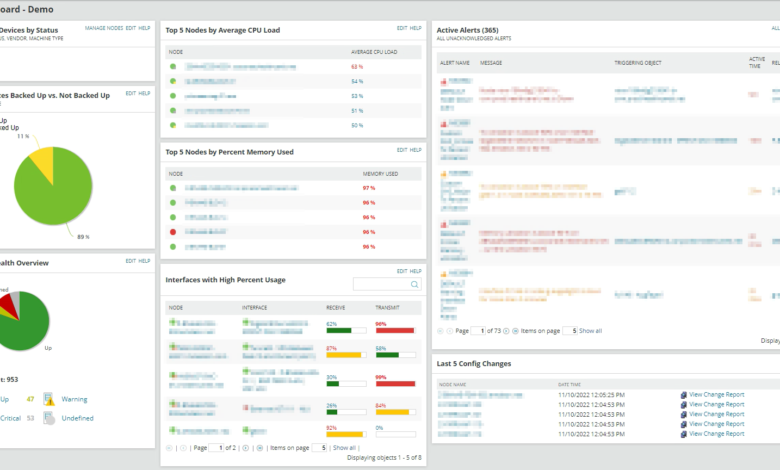
Task: Click the 97 % memory used value
Action: click(x=369, y=188)
